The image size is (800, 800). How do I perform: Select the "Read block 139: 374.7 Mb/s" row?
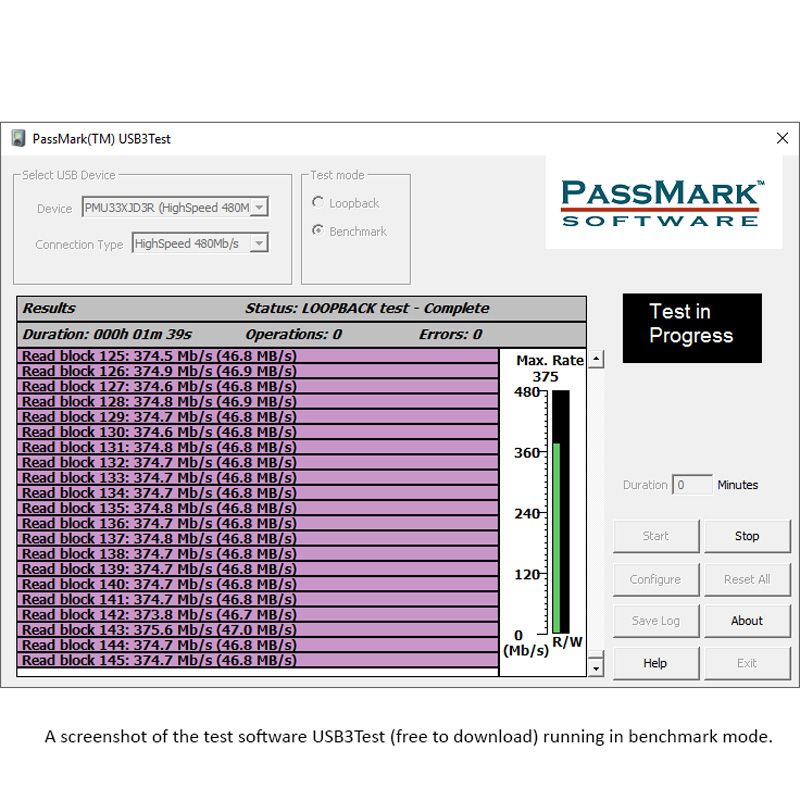[x=258, y=569]
